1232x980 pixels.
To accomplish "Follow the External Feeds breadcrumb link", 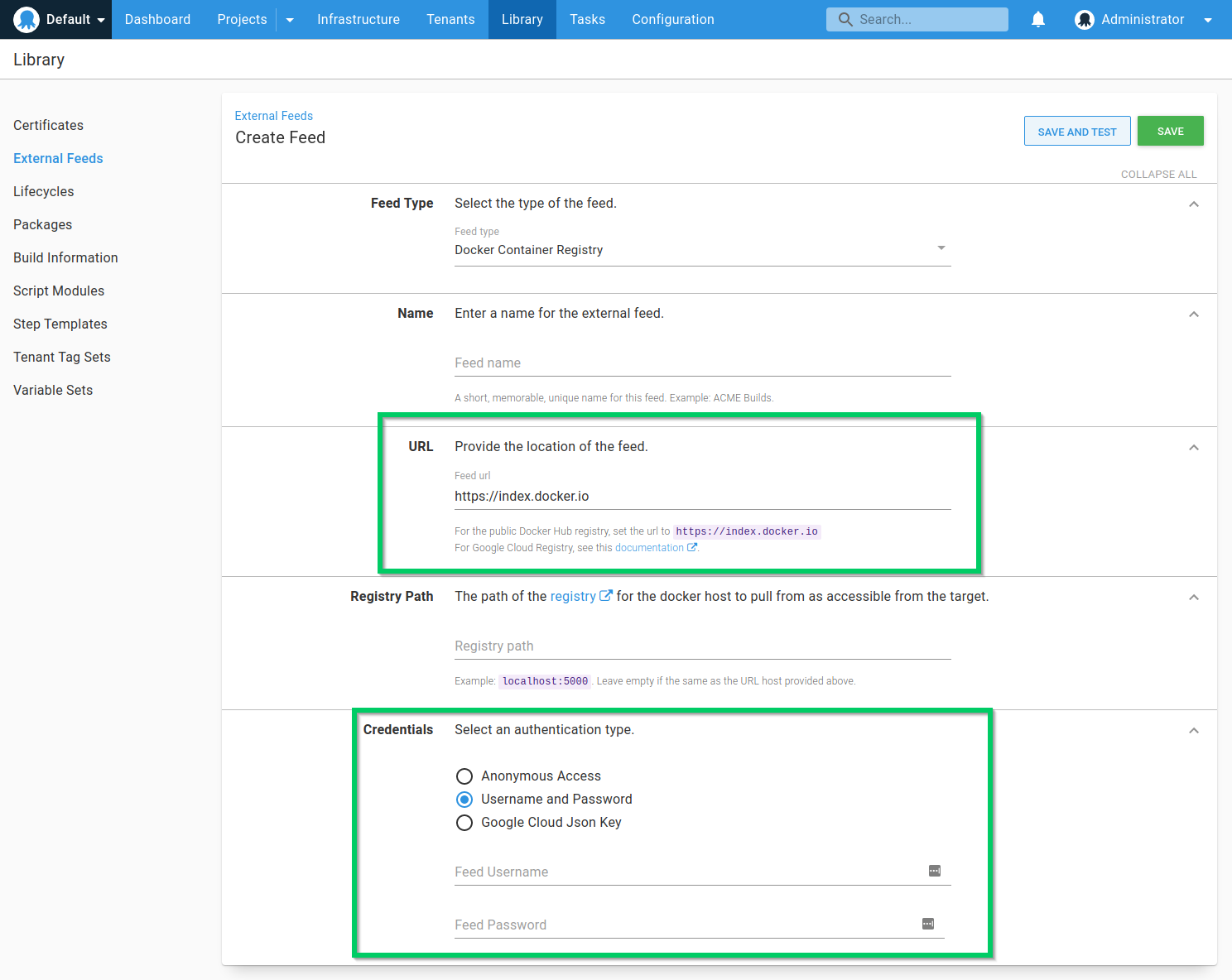I will coord(273,116).
